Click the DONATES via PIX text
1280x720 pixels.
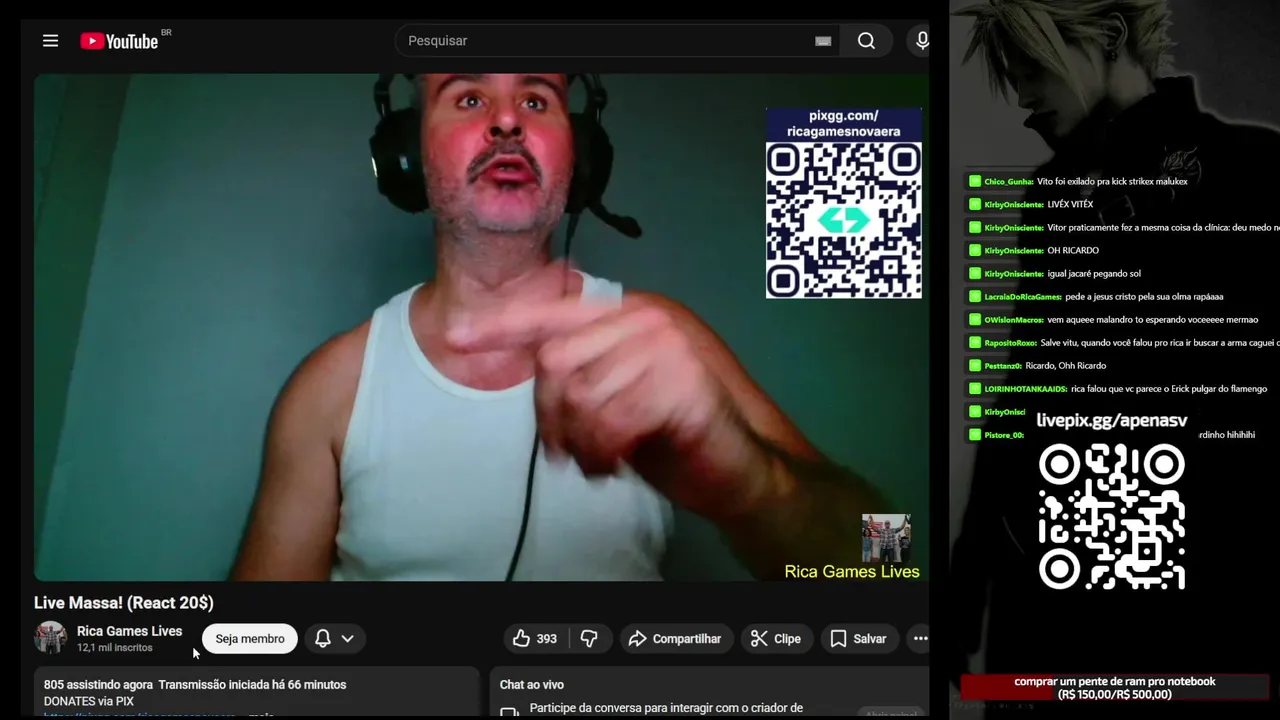(x=89, y=701)
